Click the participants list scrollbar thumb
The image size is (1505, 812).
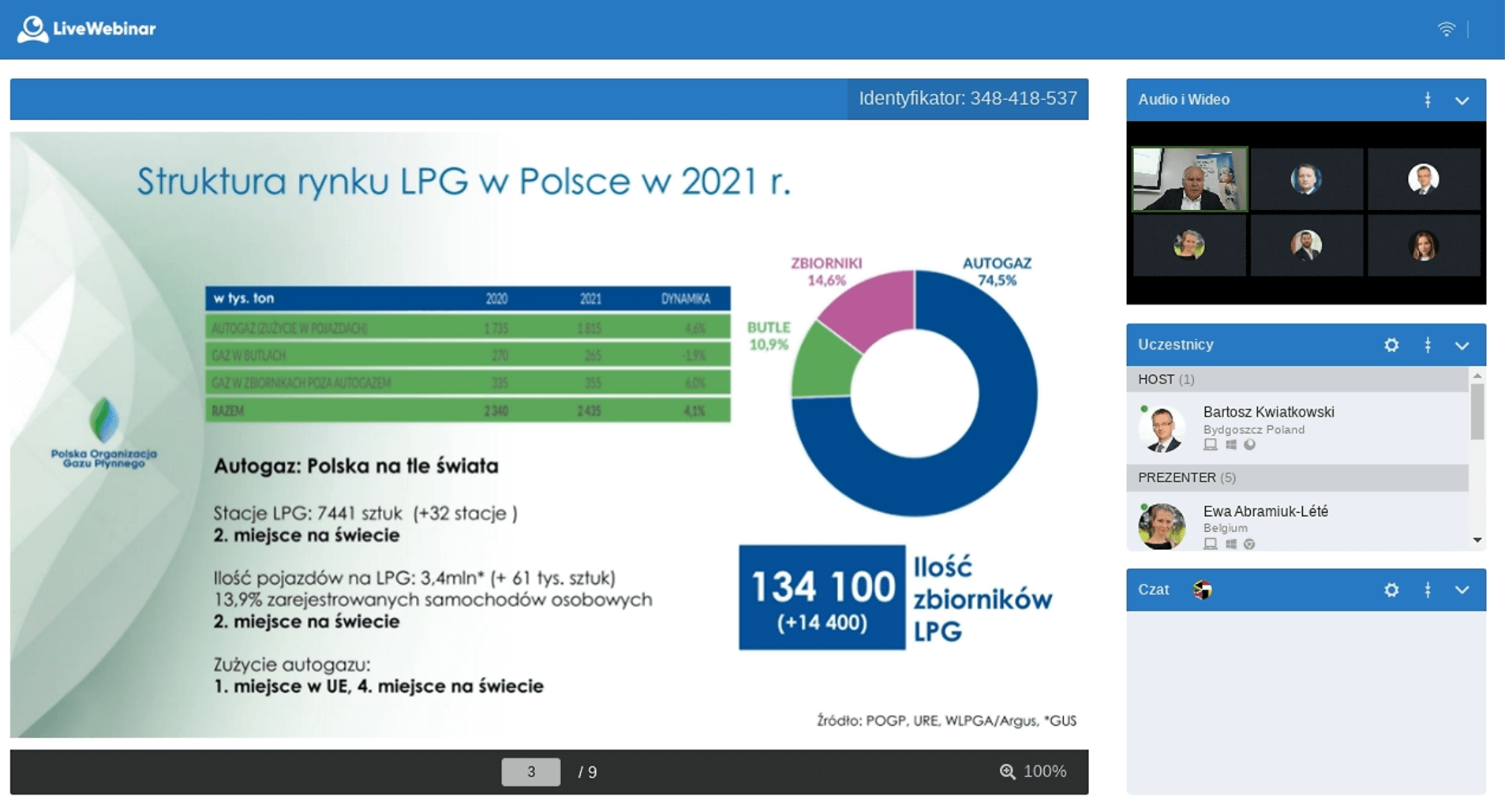pos(1477,411)
